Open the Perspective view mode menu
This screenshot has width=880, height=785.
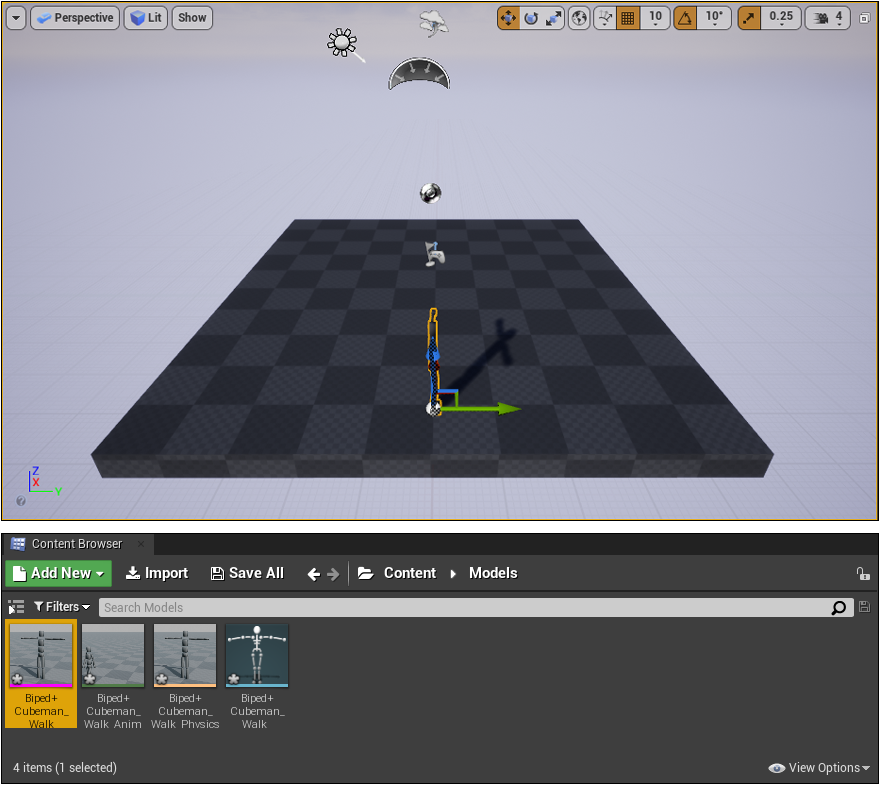[75, 18]
